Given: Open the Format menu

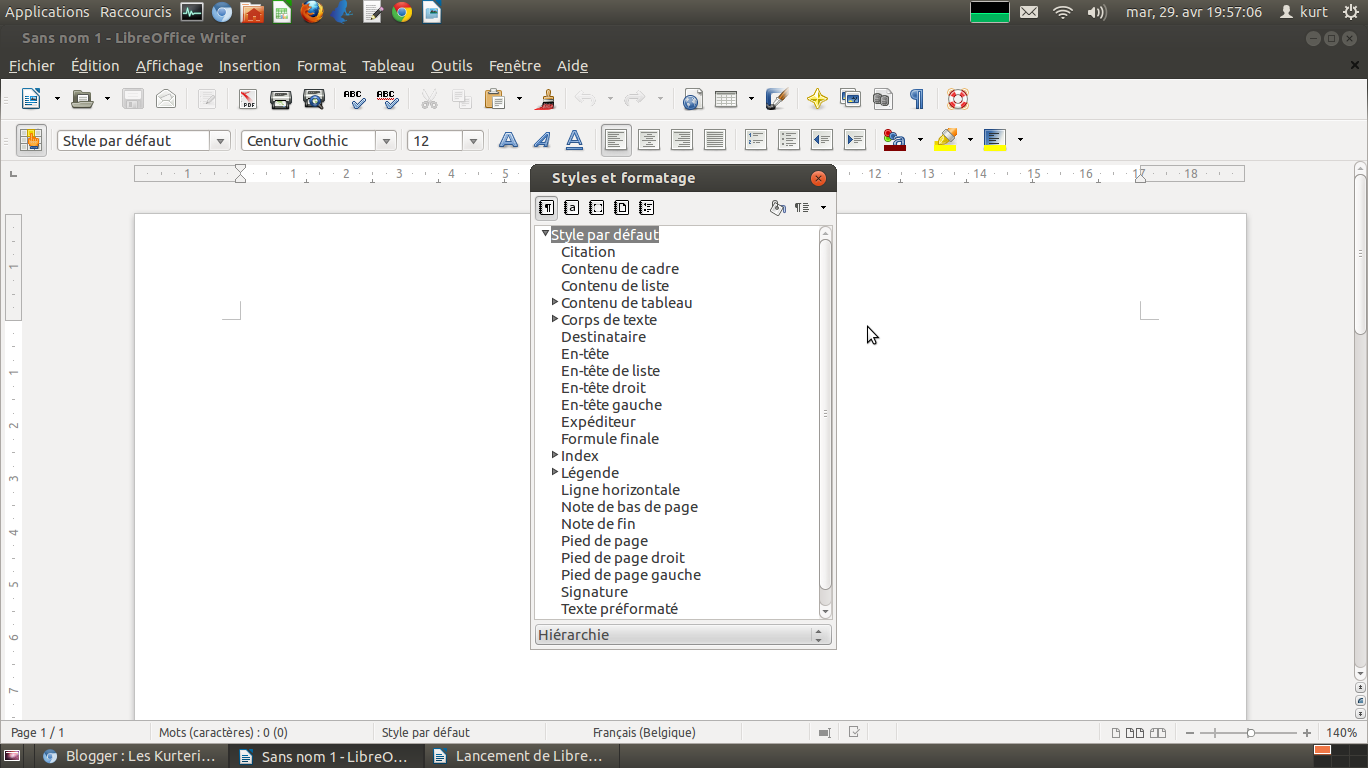Looking at the screenshot, I should pyautogui.click(x=321, y=65).
